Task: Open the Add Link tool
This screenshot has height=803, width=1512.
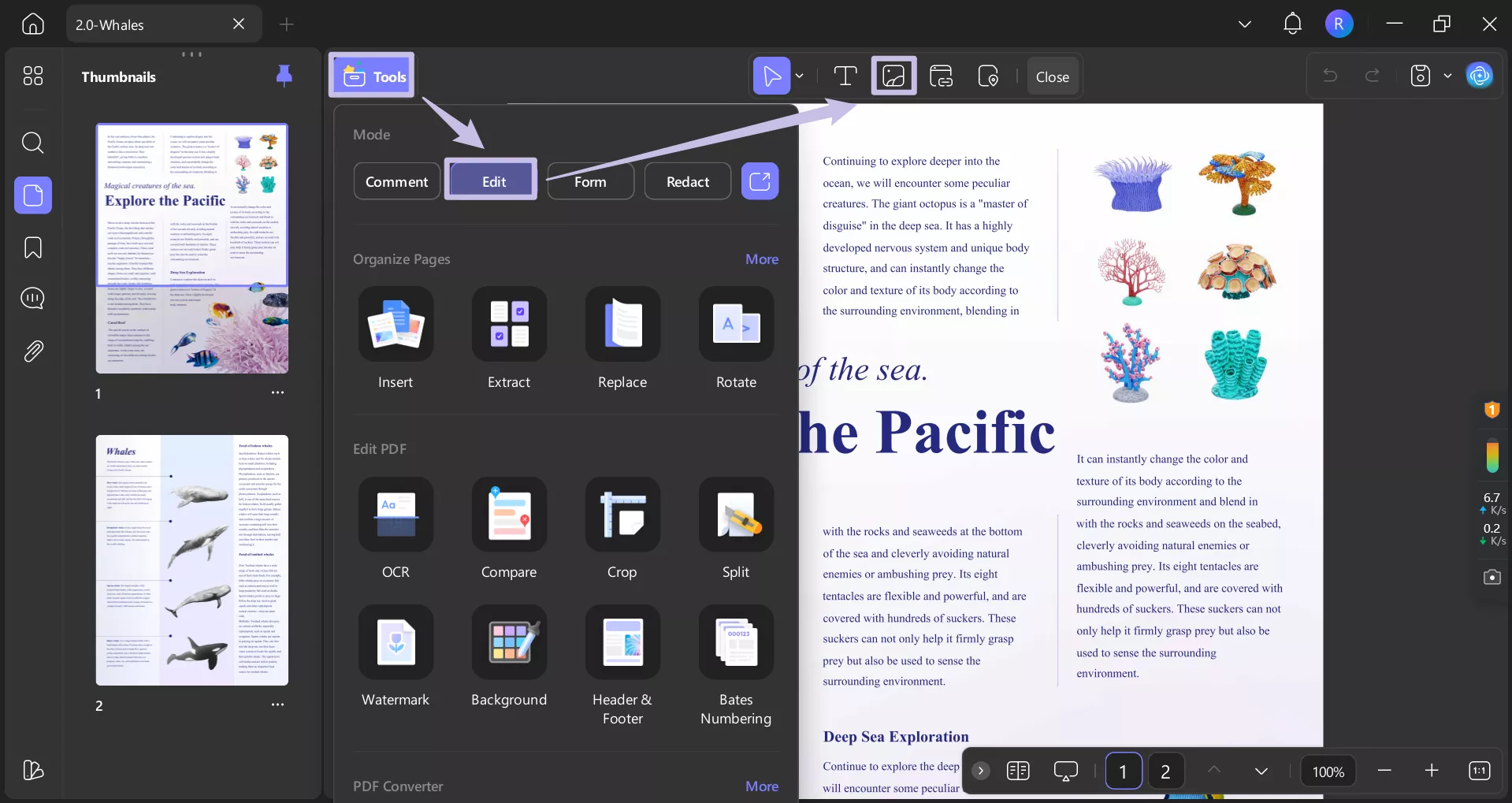Action: 941,75
